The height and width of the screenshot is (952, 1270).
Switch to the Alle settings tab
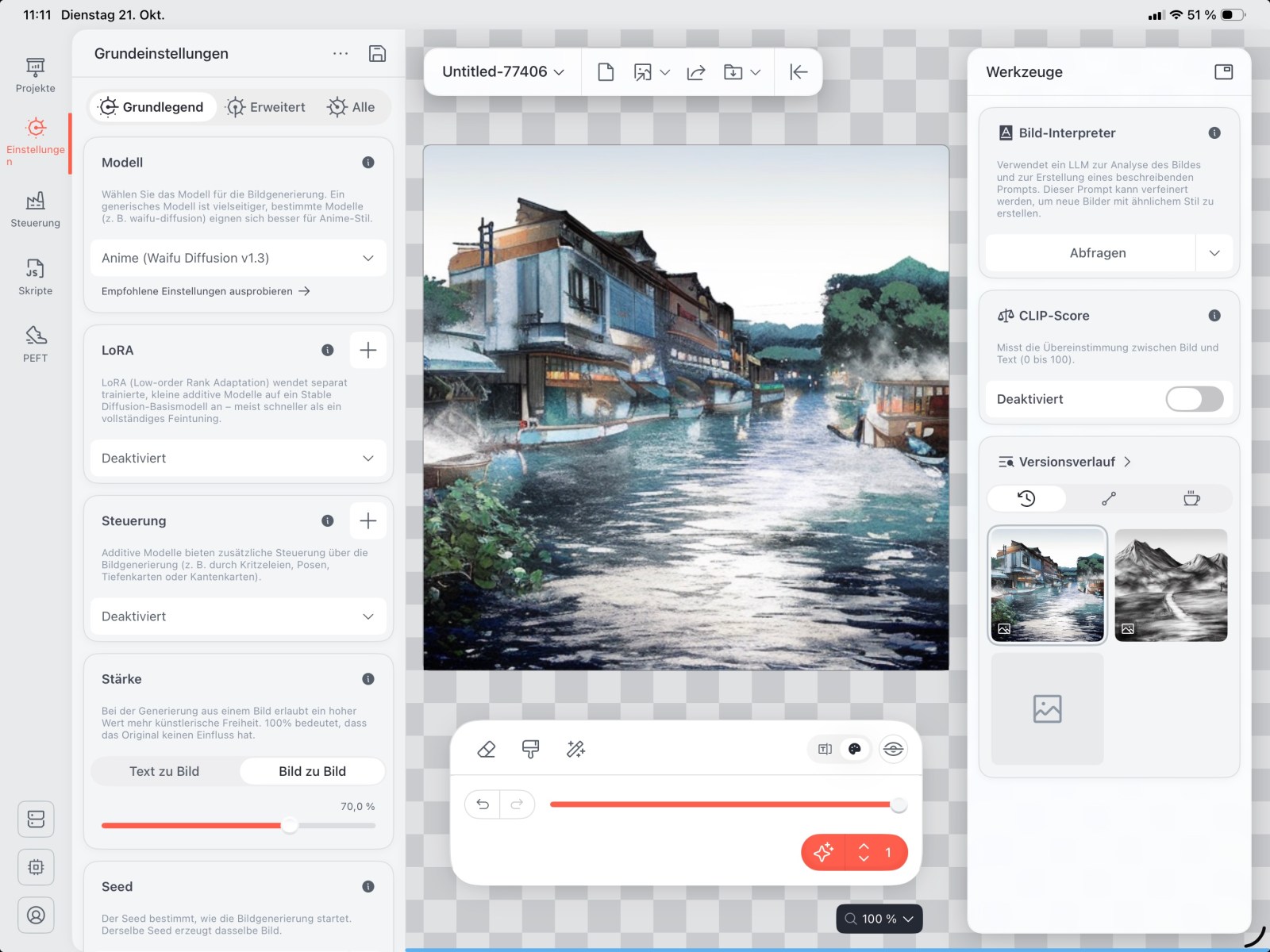point(351,107)
